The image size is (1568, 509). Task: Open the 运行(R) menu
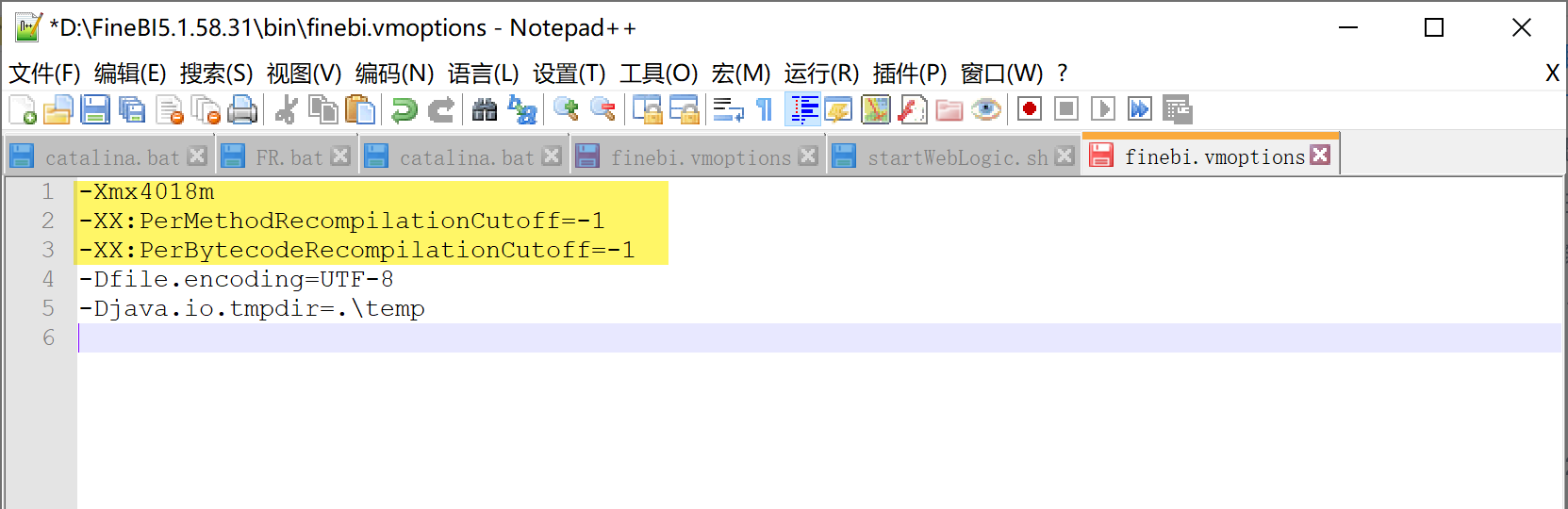(x=821, y=74)
